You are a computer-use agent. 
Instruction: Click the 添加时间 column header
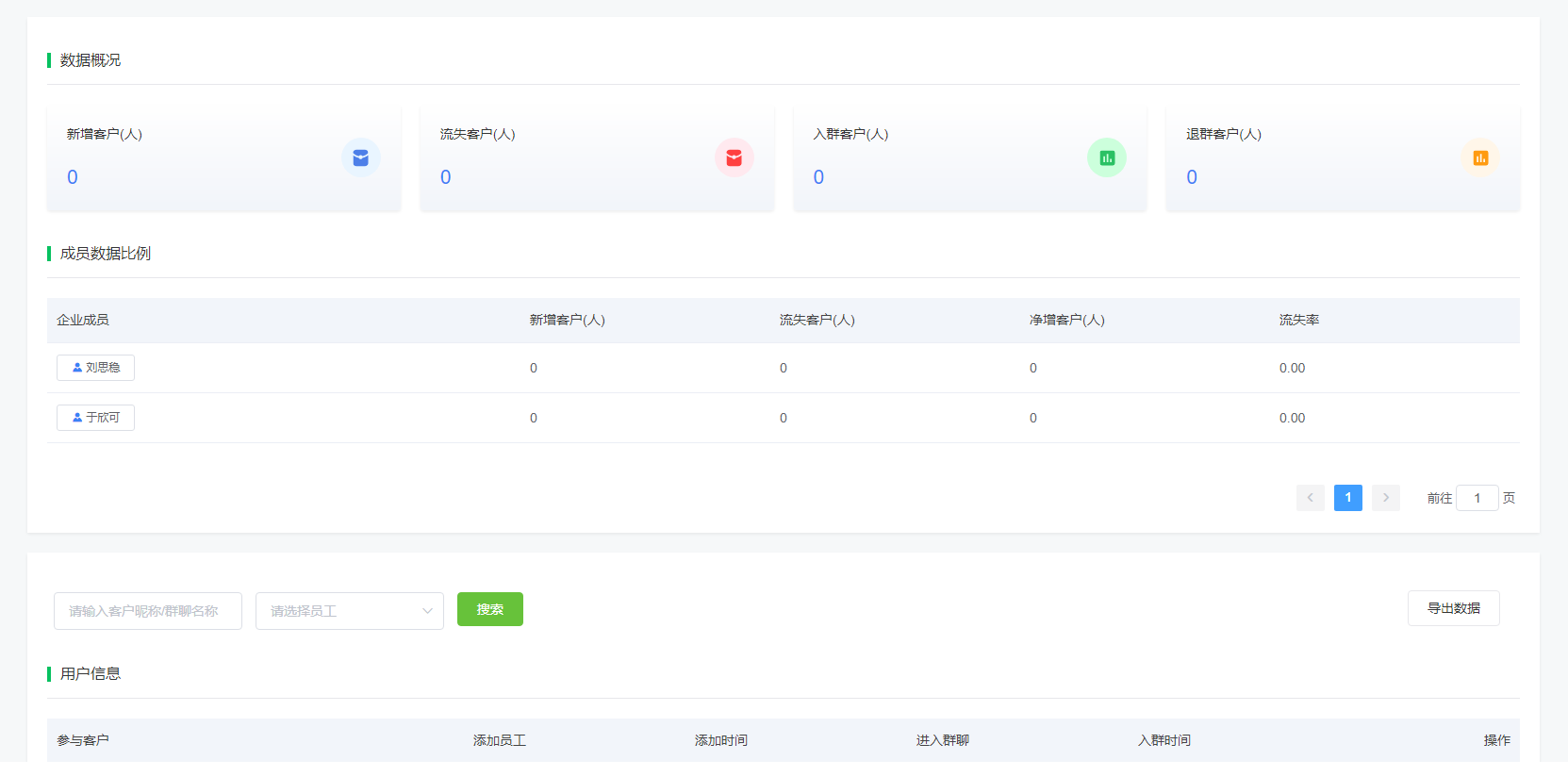click(720, 741)
